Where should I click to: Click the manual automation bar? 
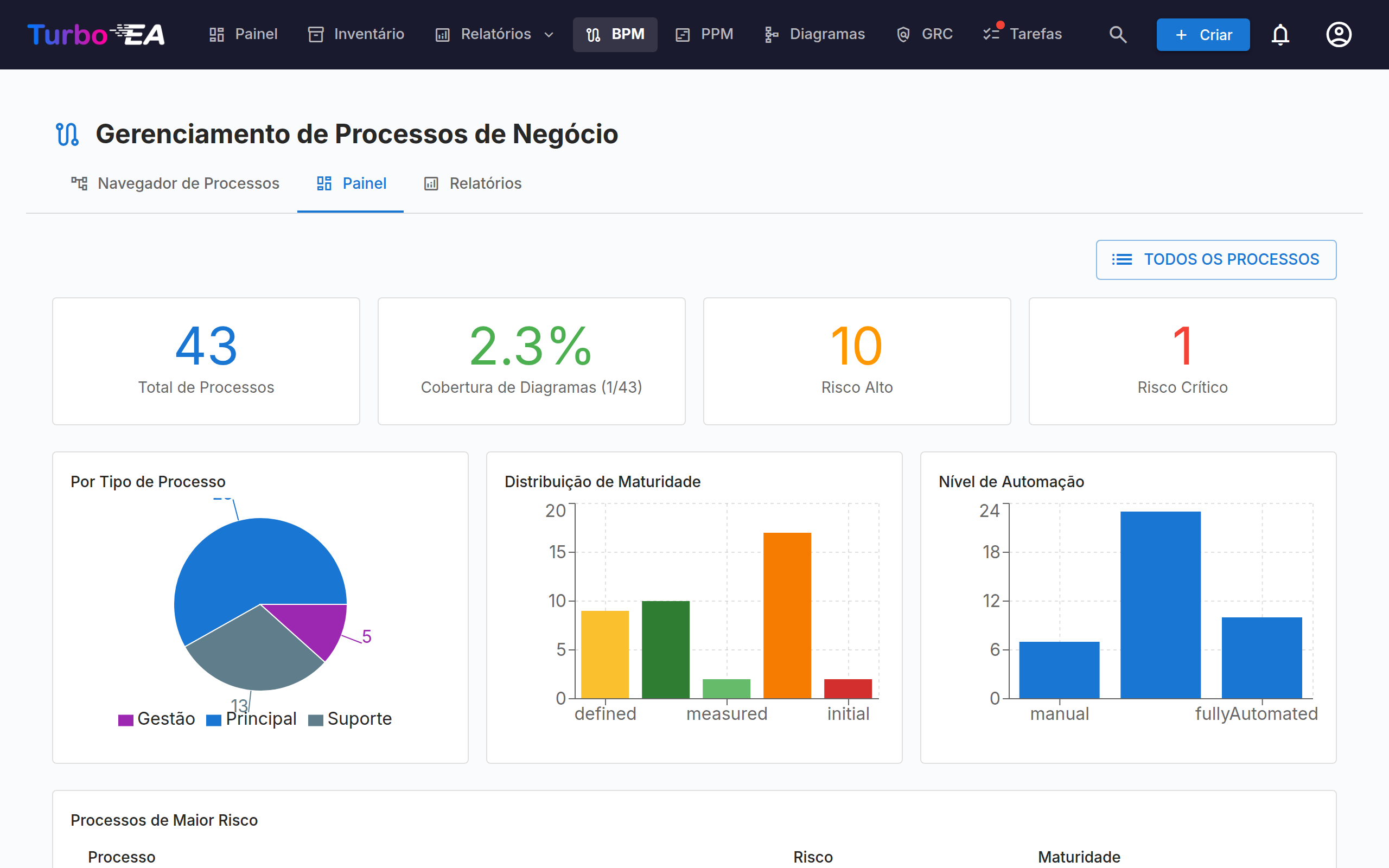(1060, 670)
